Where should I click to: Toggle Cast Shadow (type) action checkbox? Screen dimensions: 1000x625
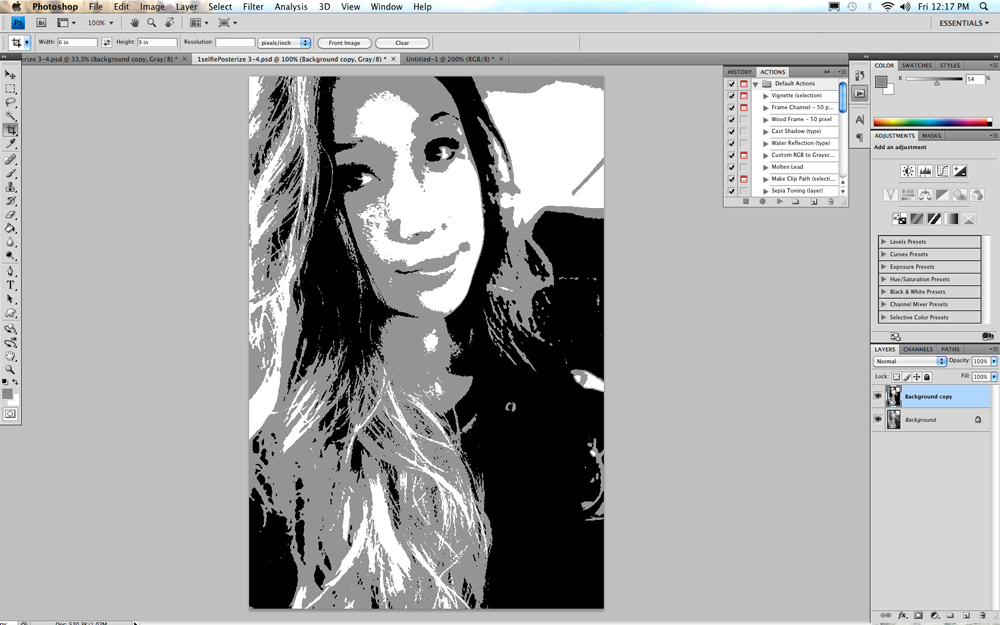click(x=732, y=131)
